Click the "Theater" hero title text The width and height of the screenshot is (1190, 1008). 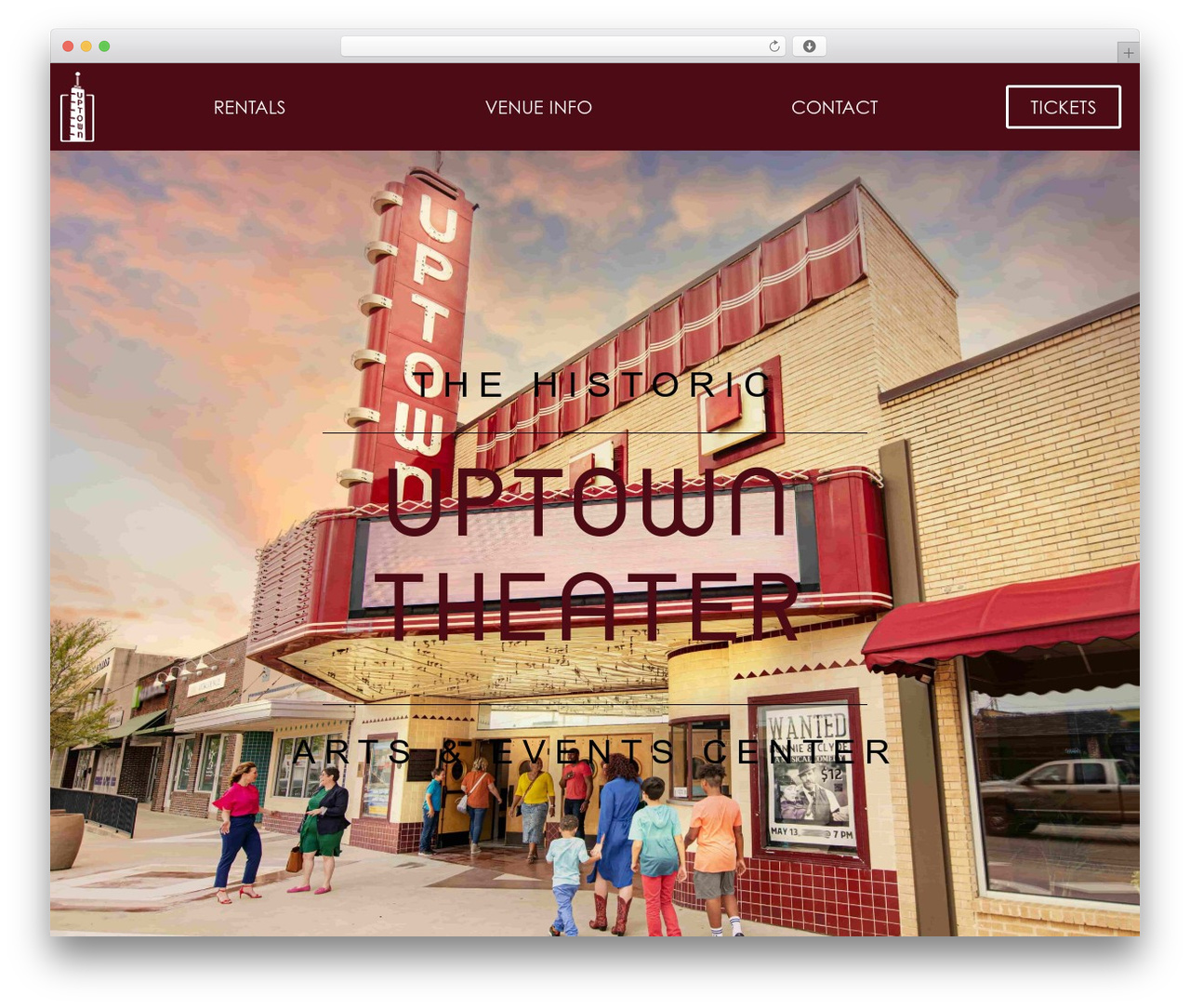tap(586, 606)
